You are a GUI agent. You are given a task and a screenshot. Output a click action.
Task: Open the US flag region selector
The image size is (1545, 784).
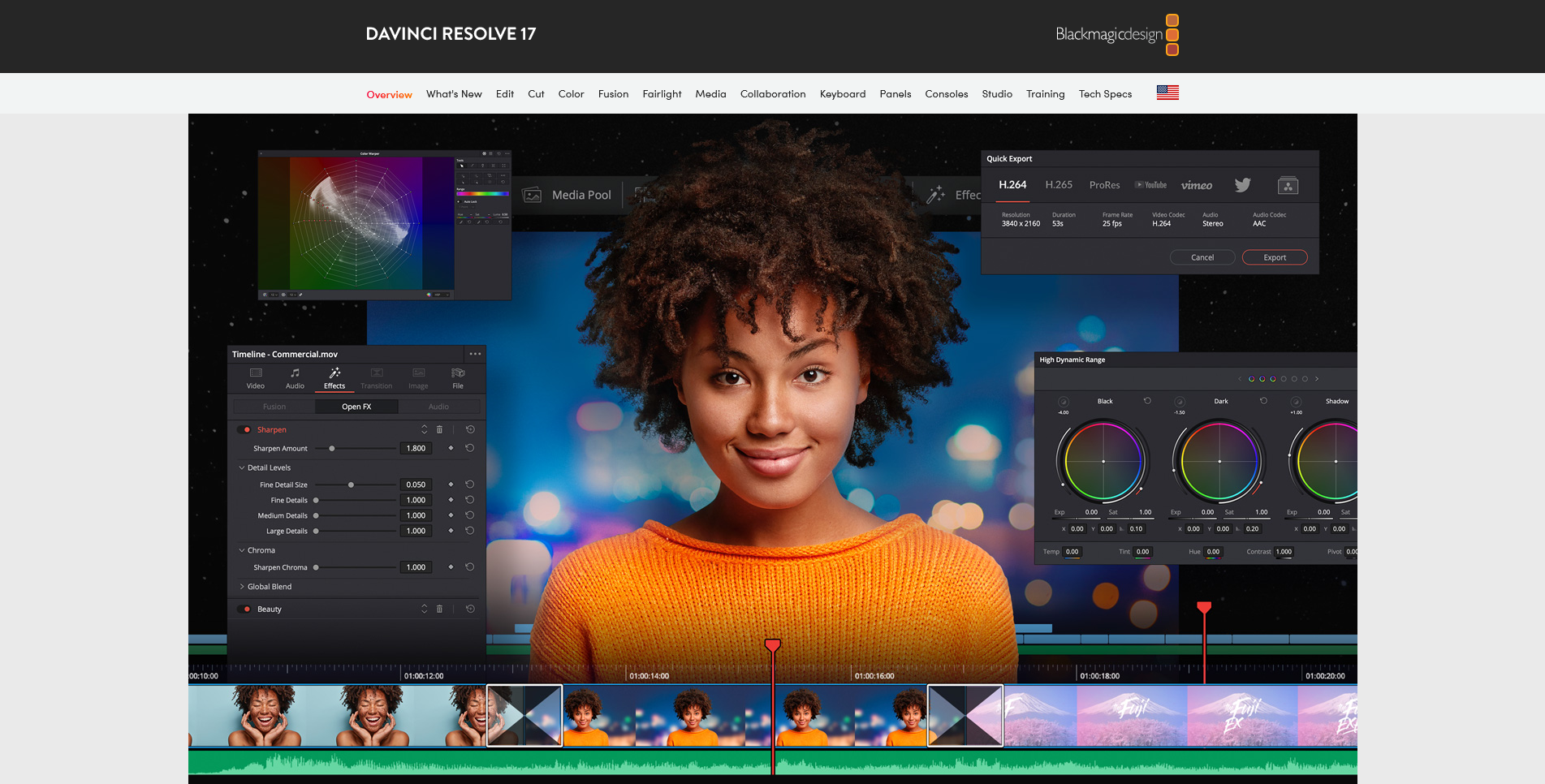[1167, 93]
